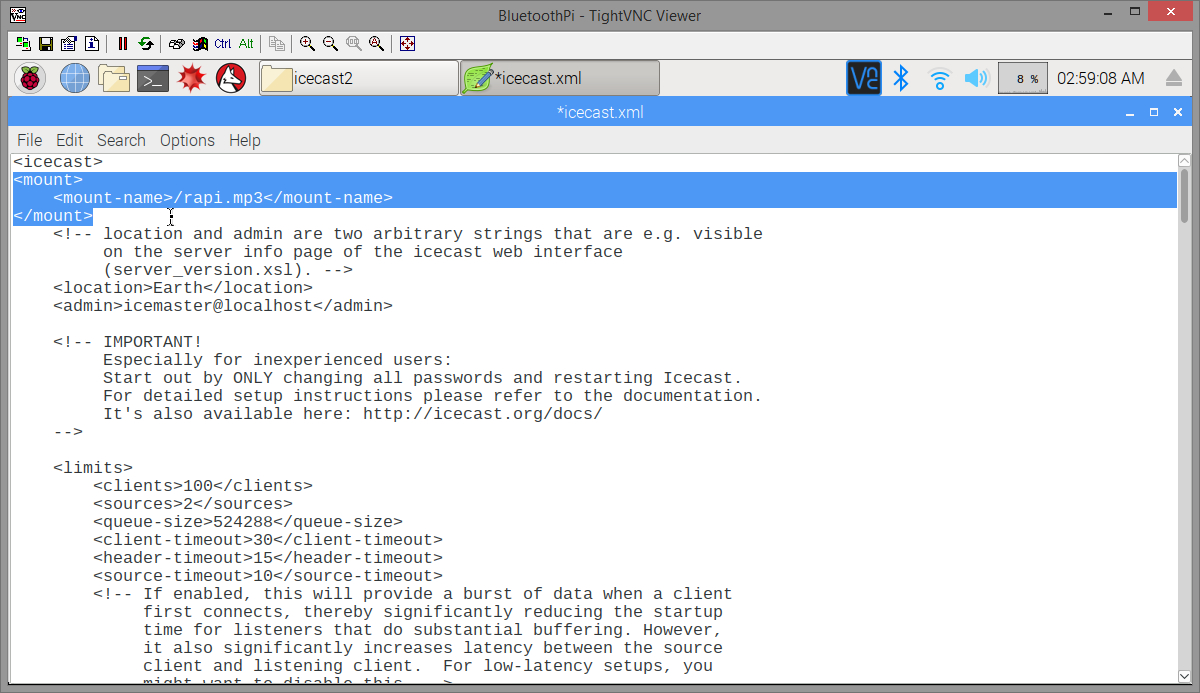The width and height of the screenshot is (1200, 693).
Task: Open the volume speaker control
Action: click(976, 78)
